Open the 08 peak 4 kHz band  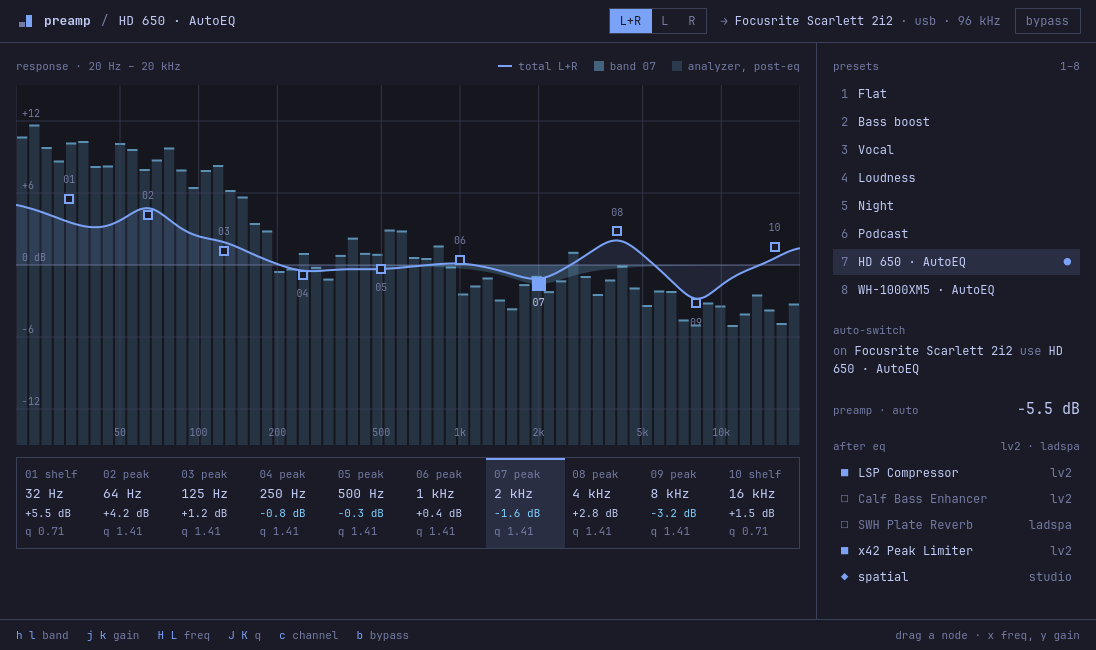[x=604, y=503]
